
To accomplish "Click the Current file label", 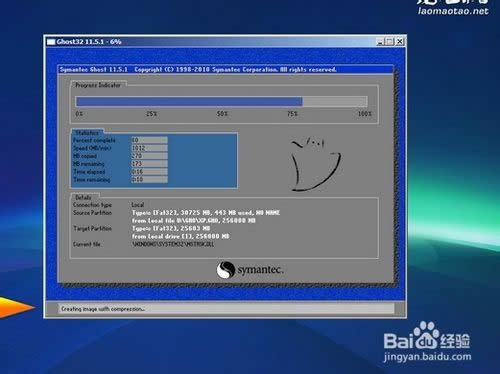I will (x=87, y=244).
